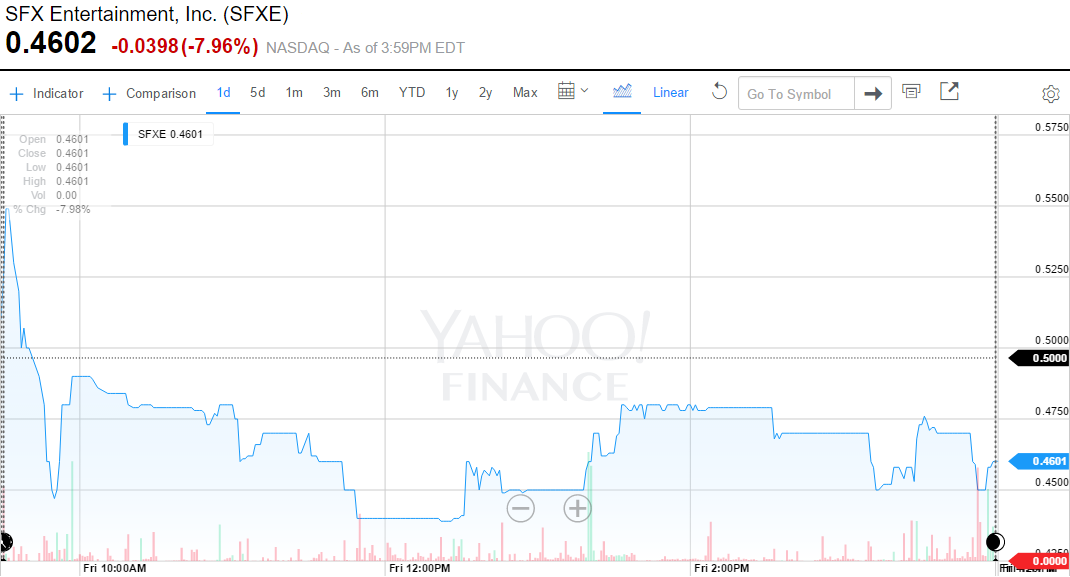The height and width of the screenshot is (577, 1070).
Task: Click the right range slider handle
Action: click(995, 543)
